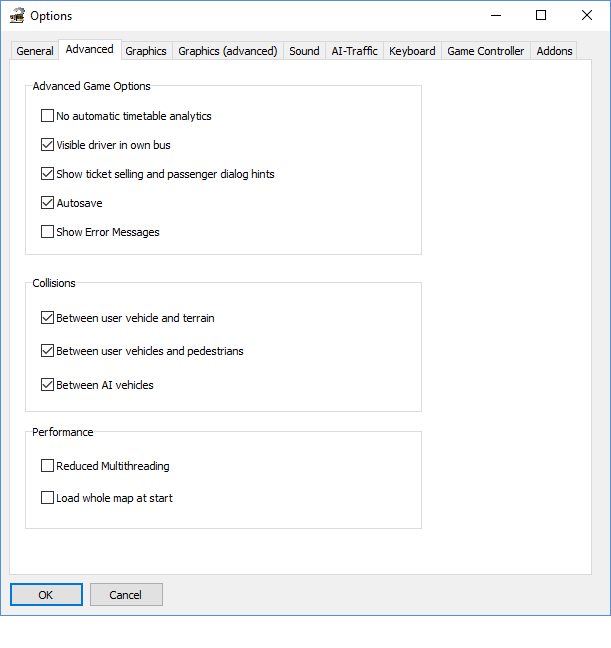Toggle ticket selling and passenger dialog hints

[48, 174]
